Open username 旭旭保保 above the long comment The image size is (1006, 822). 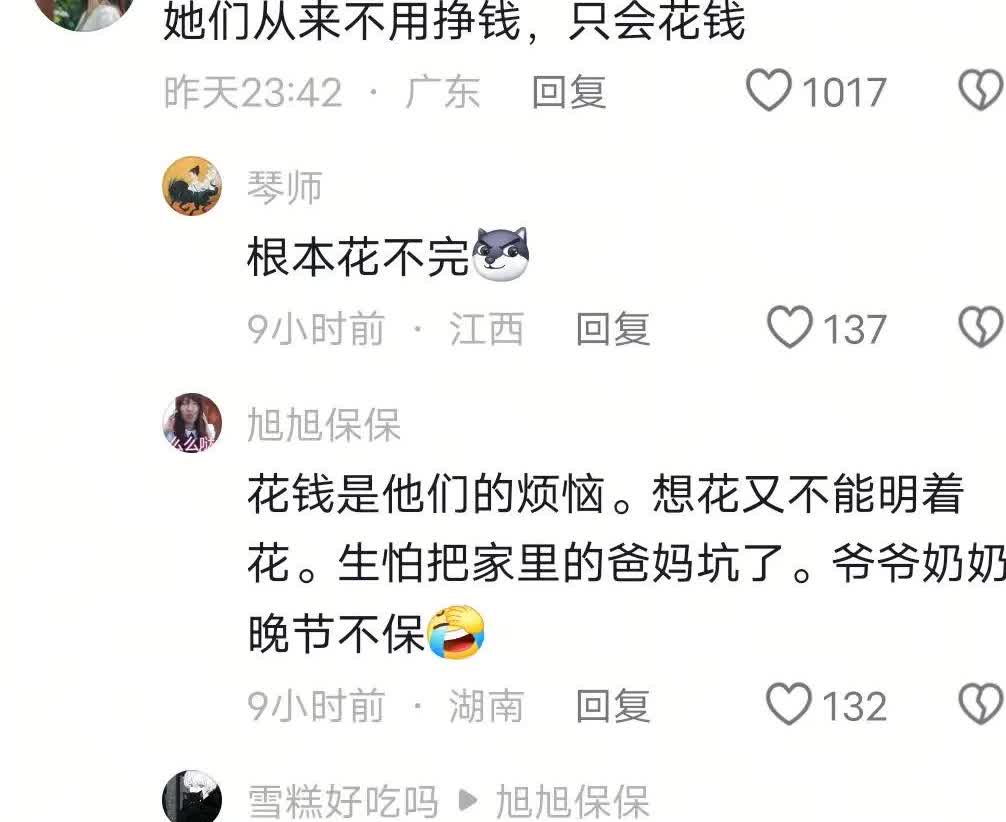[x=324, y=424]
